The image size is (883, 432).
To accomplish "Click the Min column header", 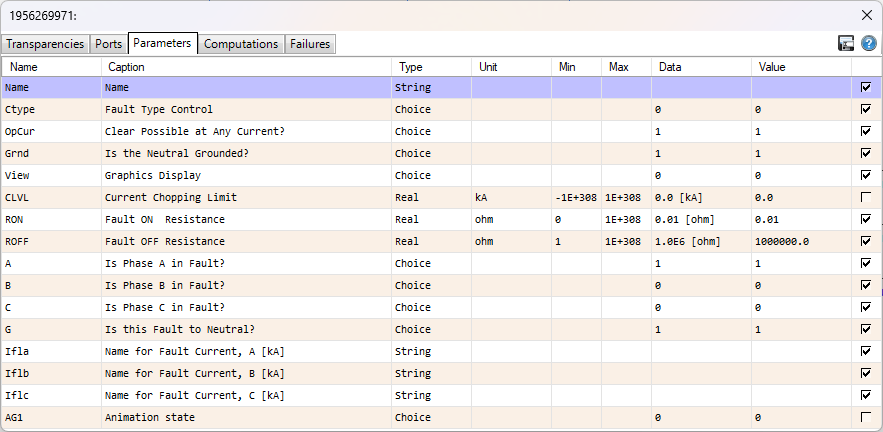I will [x=576, y=67].
